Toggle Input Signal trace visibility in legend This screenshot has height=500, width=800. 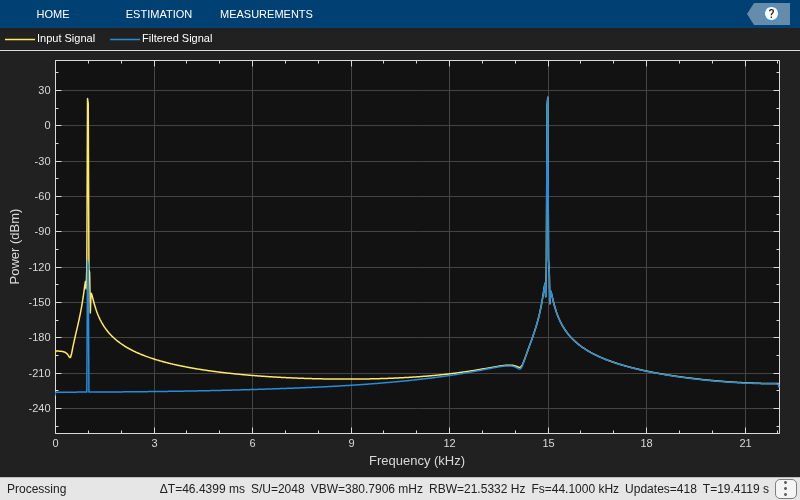[66, 38]
